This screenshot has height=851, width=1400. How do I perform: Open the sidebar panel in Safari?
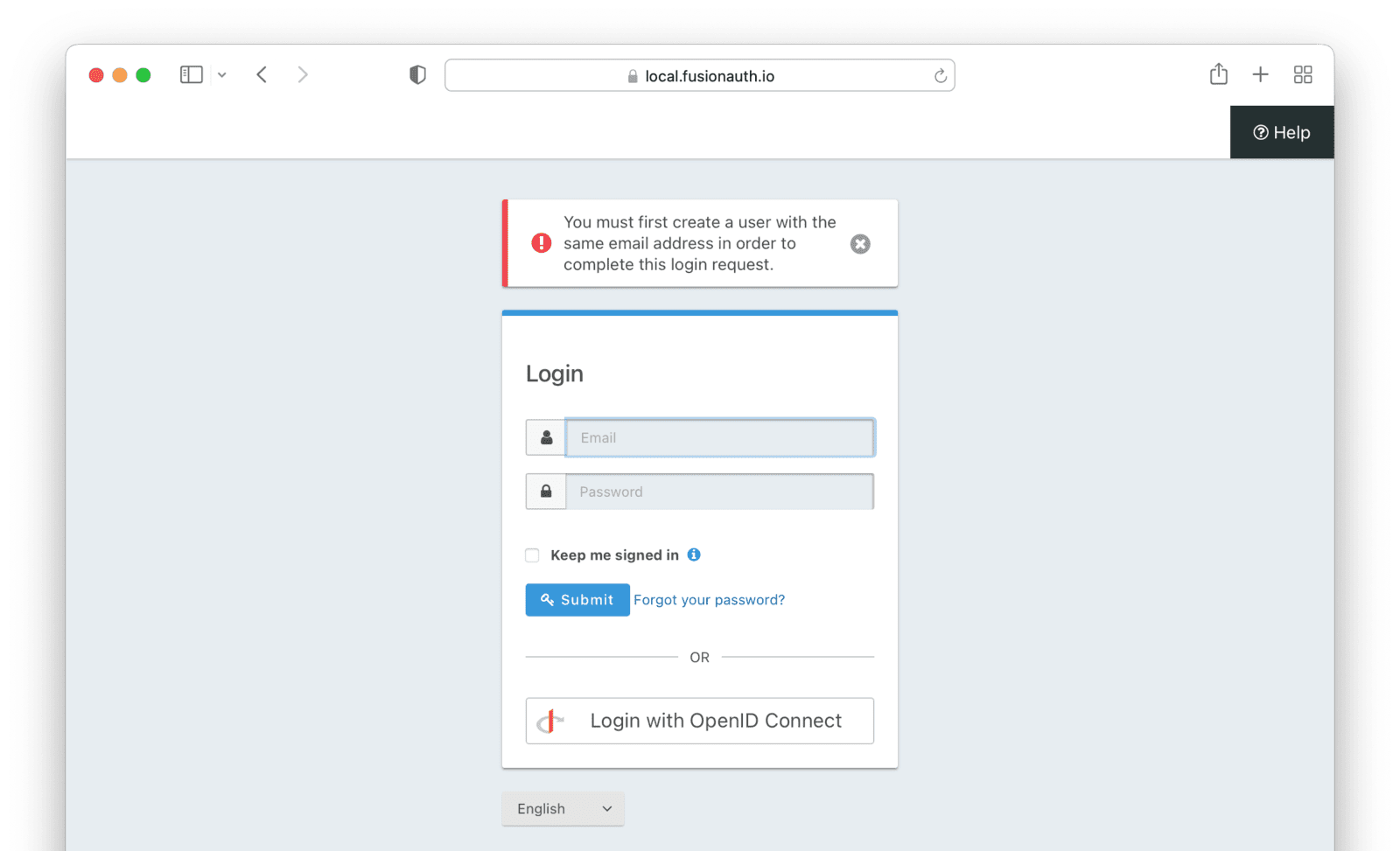(191, 74)
